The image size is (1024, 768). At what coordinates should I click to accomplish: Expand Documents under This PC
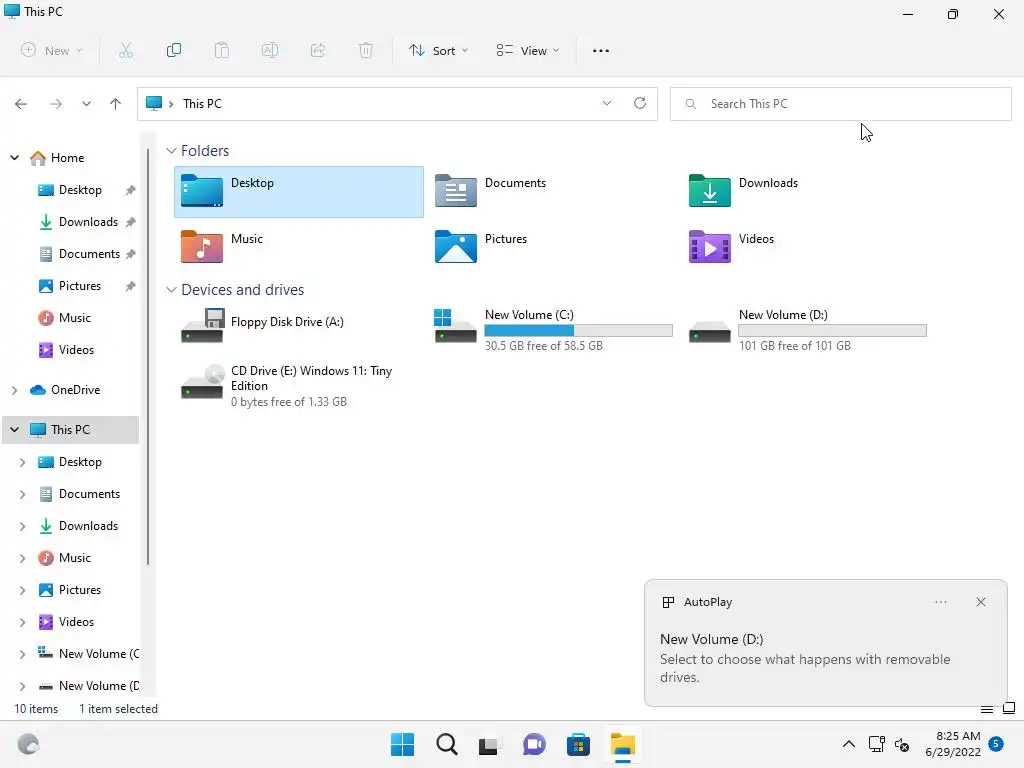[x=22, y=494]
